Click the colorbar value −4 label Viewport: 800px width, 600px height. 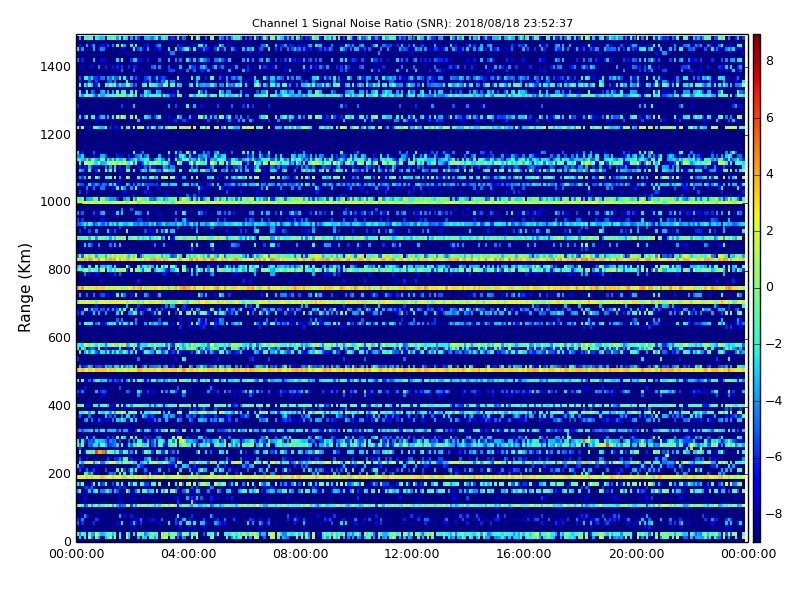click(774, 401)
